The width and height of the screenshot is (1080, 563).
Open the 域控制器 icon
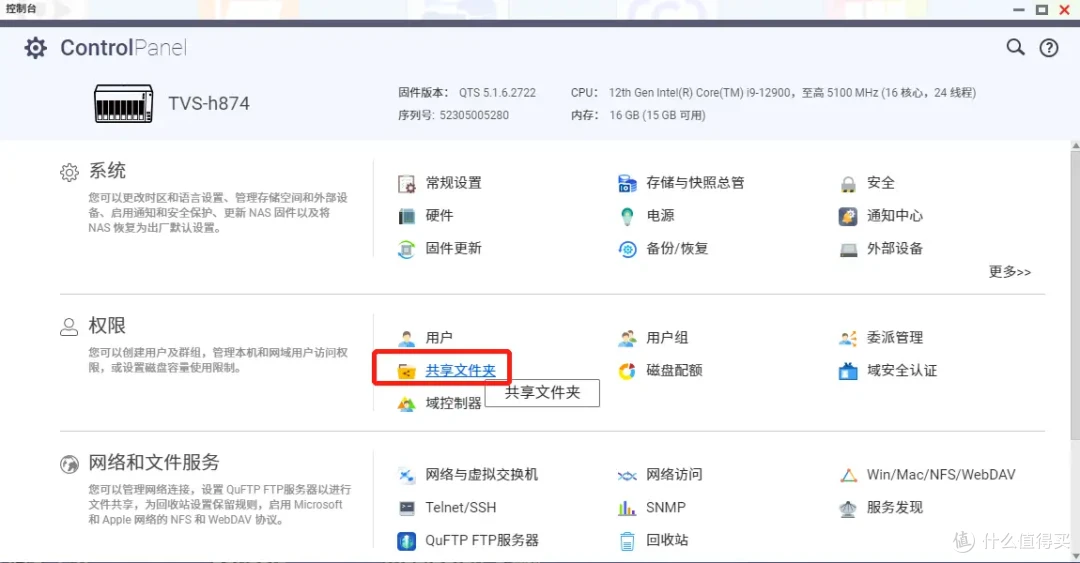[x=406, y=404]
